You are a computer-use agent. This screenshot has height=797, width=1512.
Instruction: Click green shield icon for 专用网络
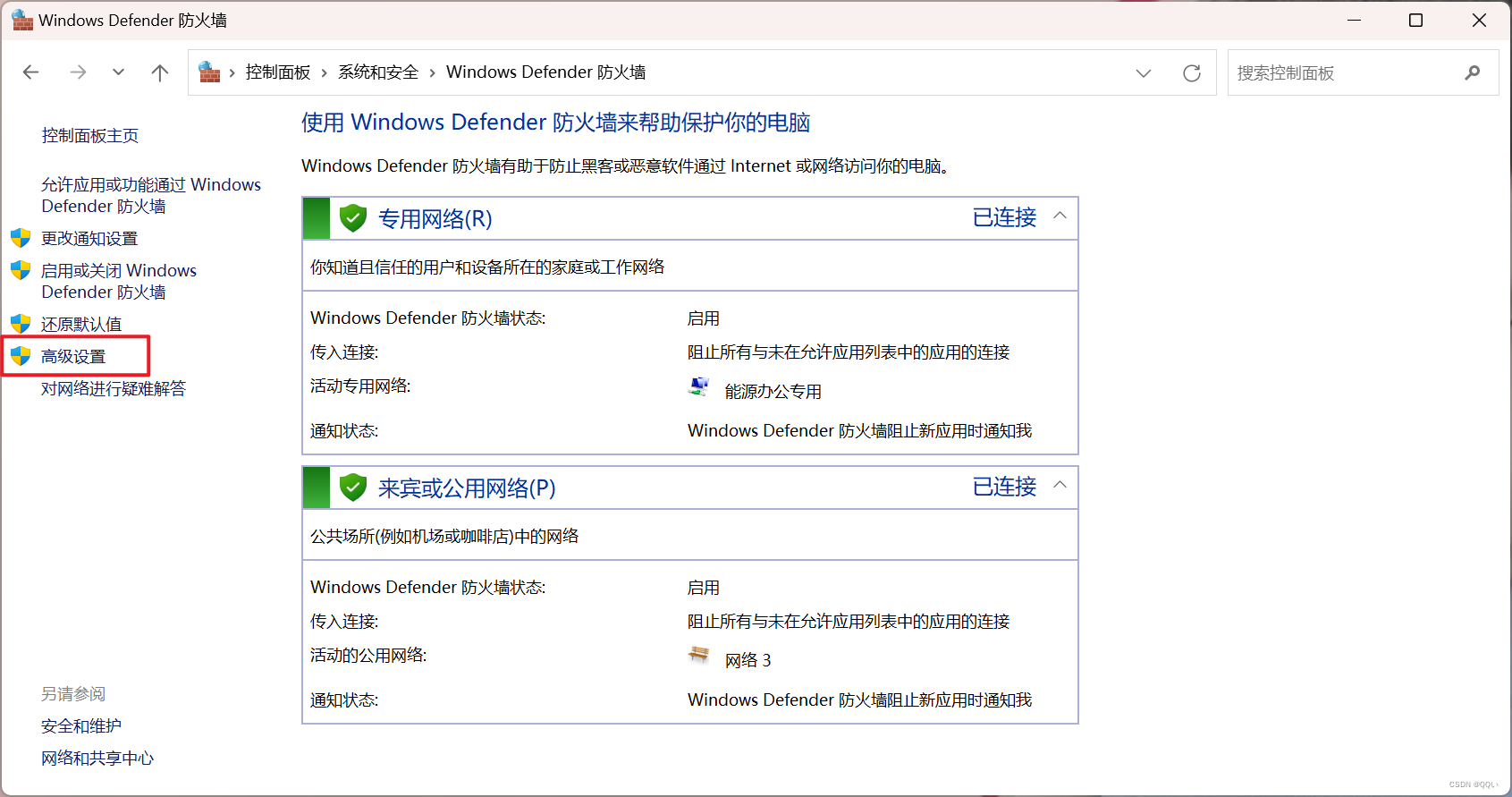[353, 217]
